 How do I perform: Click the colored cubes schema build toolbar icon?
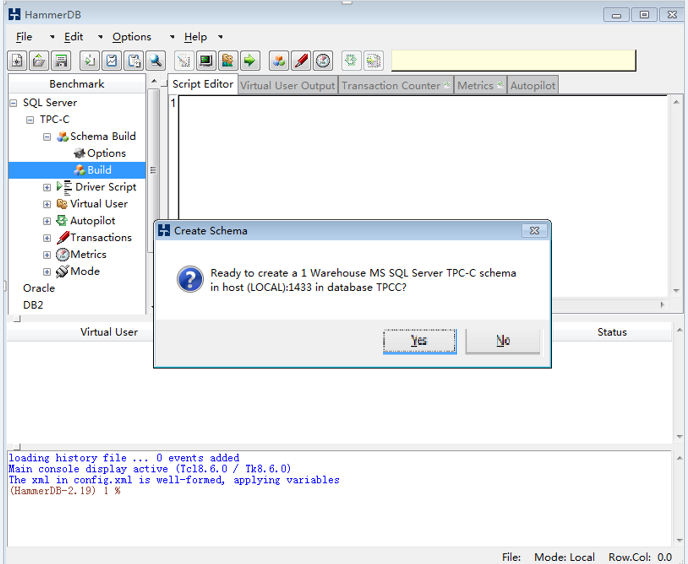(279, 61)
